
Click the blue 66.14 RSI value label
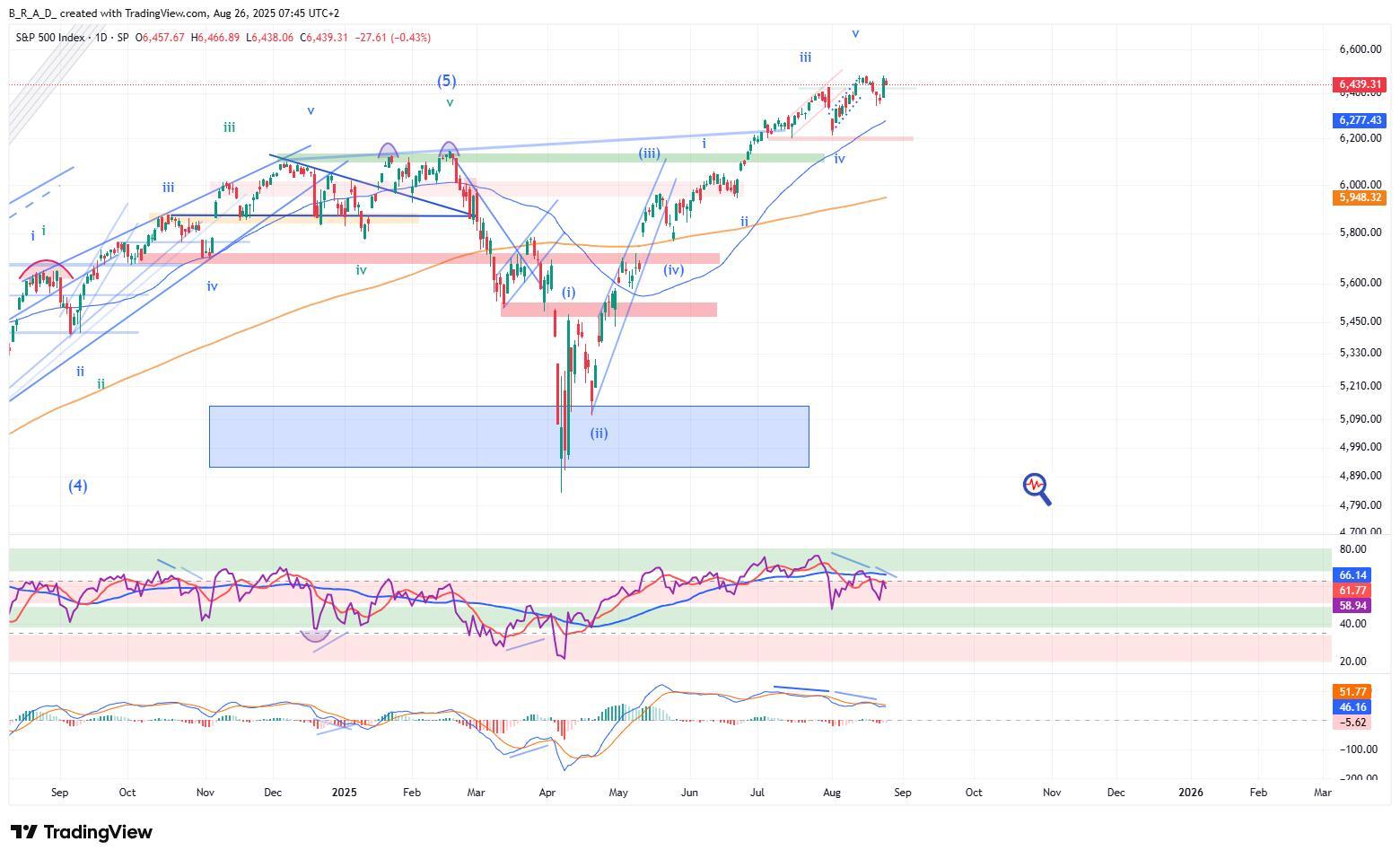1352,575
